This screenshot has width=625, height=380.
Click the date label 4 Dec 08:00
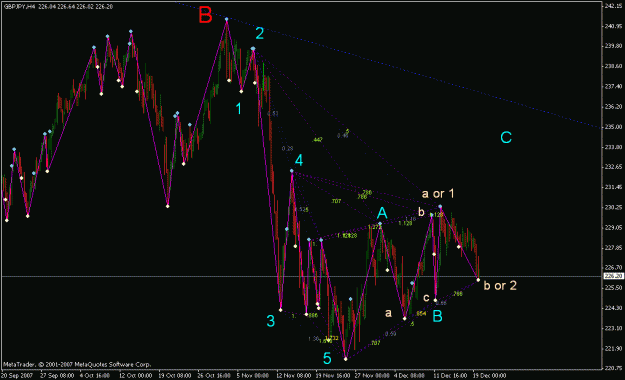point(409,375)
